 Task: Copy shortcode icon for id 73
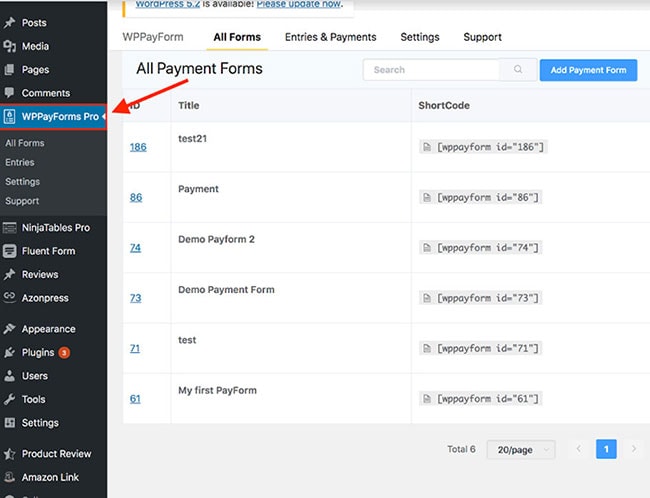click(427, 298)
